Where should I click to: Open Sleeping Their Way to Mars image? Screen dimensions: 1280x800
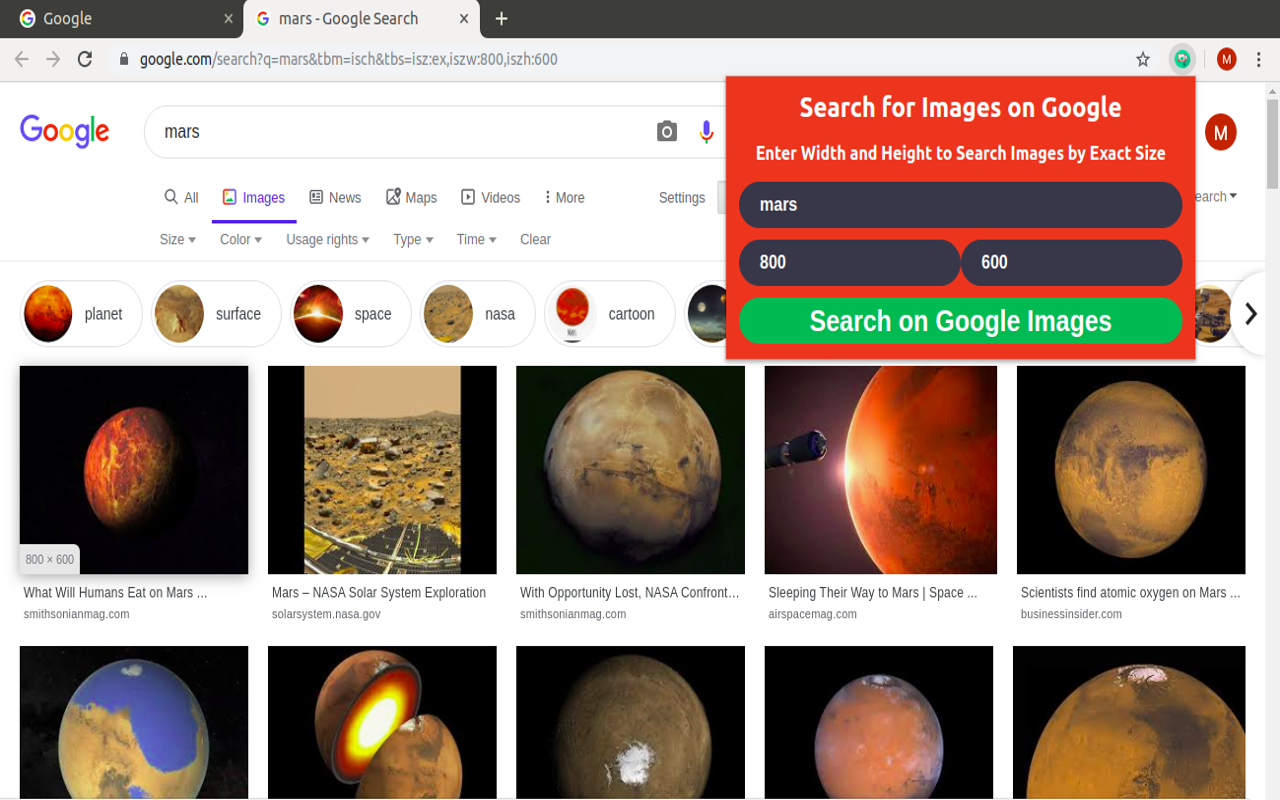pos(880,470)
